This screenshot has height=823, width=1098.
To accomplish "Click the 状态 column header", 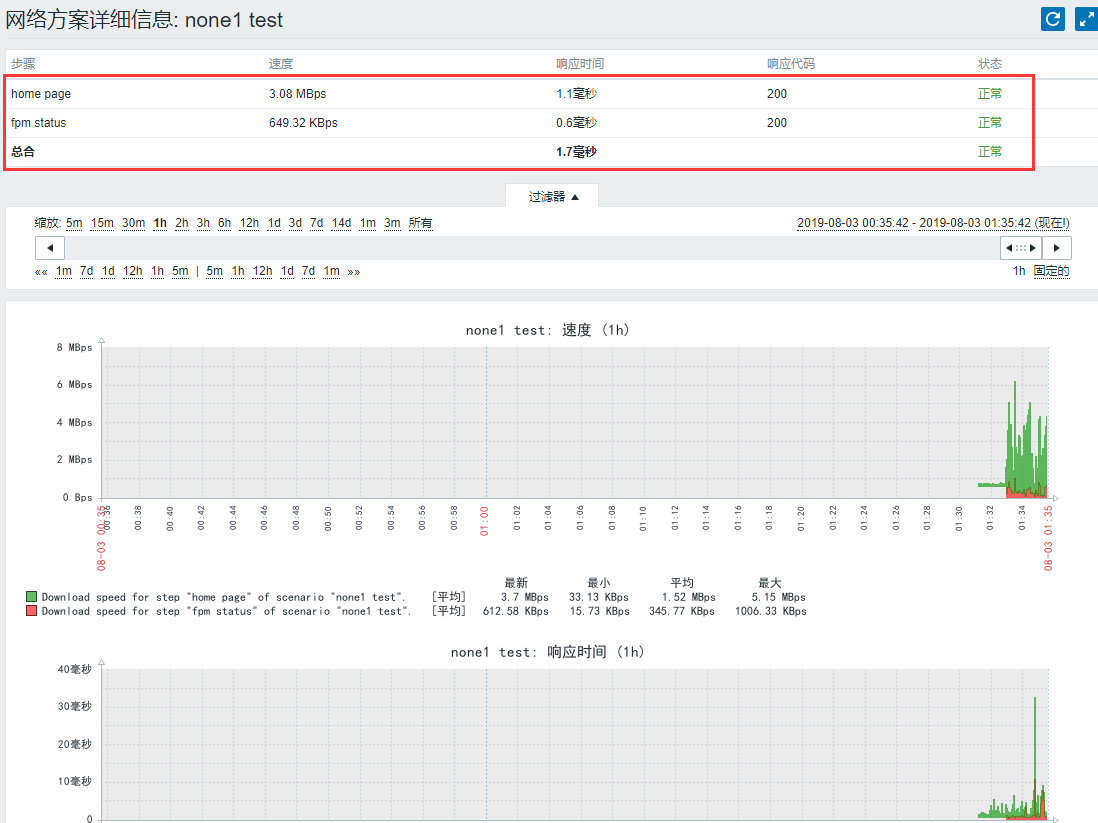I will click(x=989, y=64).
